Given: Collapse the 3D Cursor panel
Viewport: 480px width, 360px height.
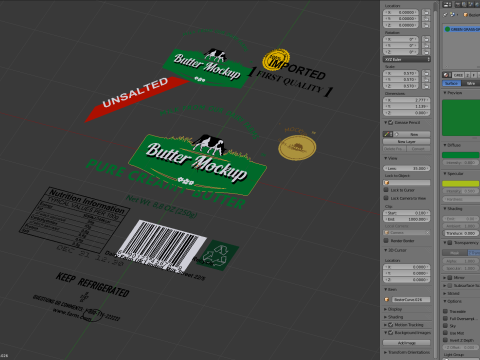Looking at the screenshot, I should click(386, 250).
